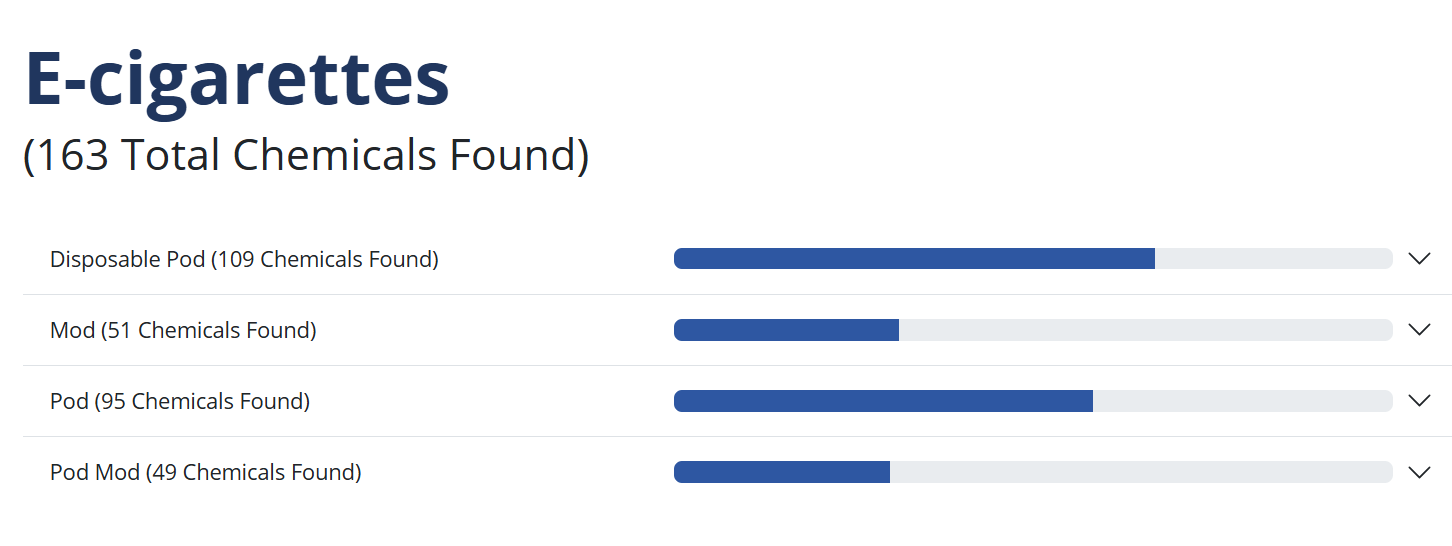Expand the Disposable Pod row chevron
Image resolution: width=1452 pixels, height=546 pixels.
(1419, 259)
